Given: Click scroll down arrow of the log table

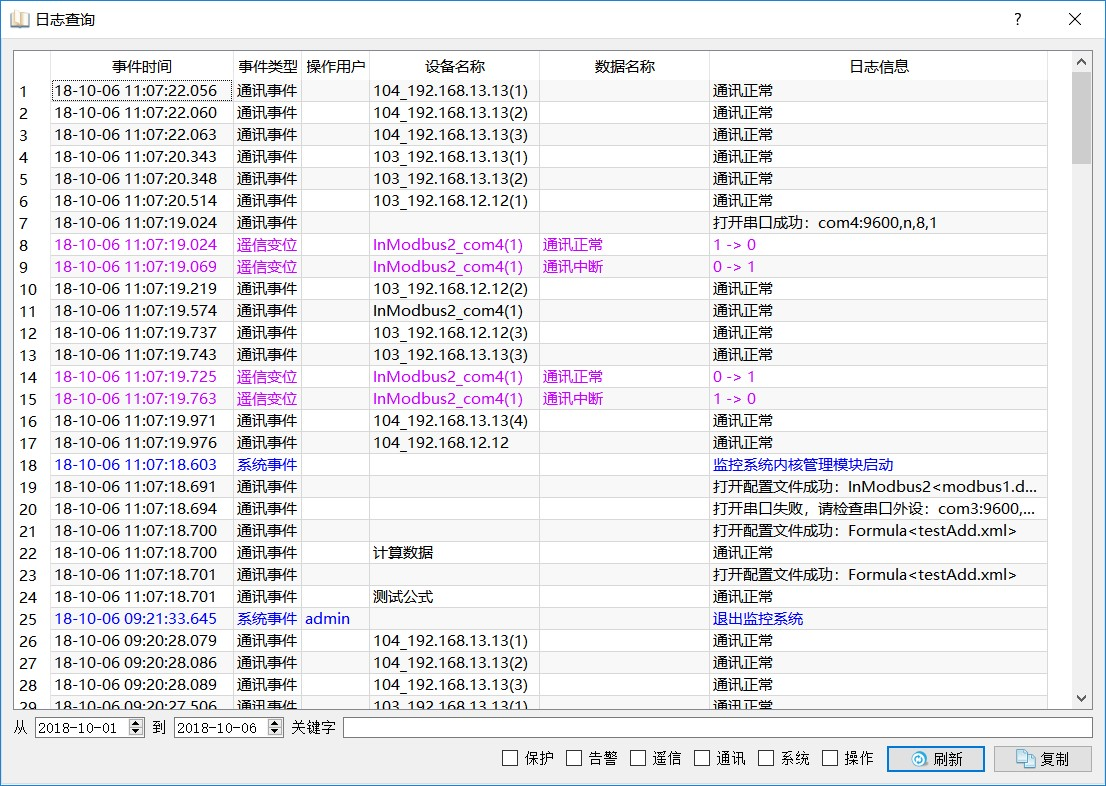Looking at the screenshot, I should pos(1081,698).
